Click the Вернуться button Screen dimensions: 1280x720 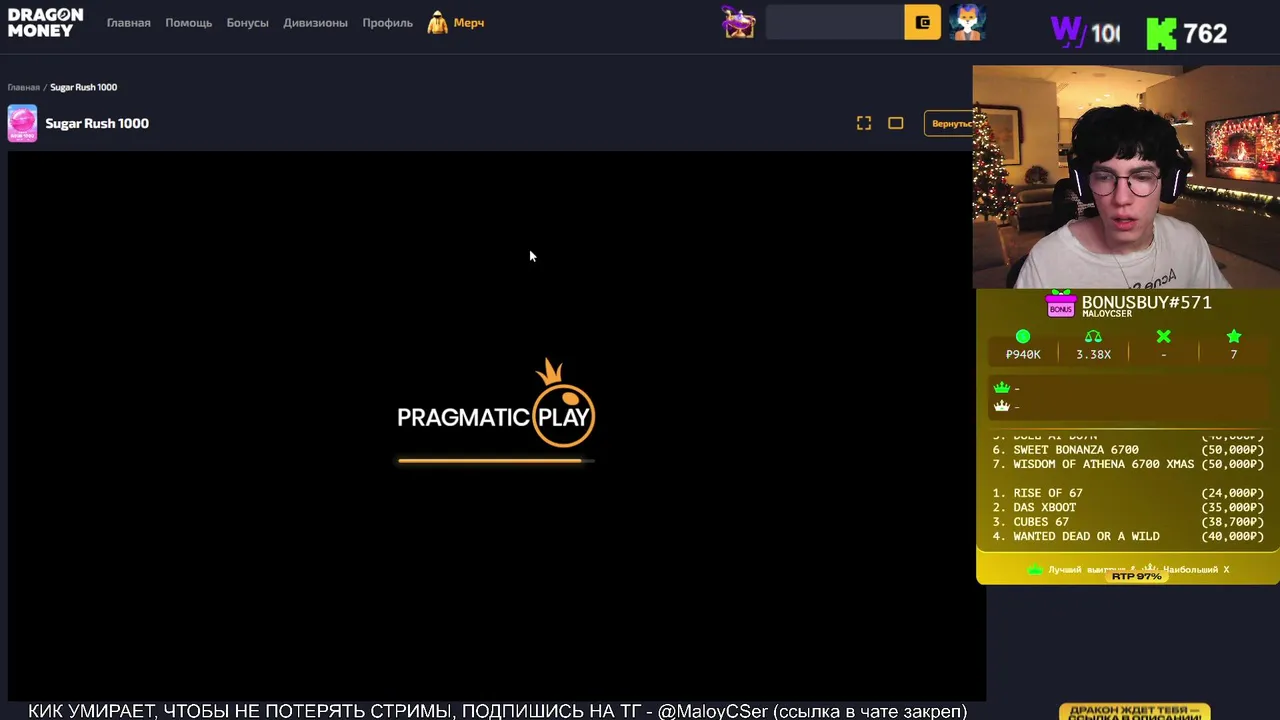949,123
